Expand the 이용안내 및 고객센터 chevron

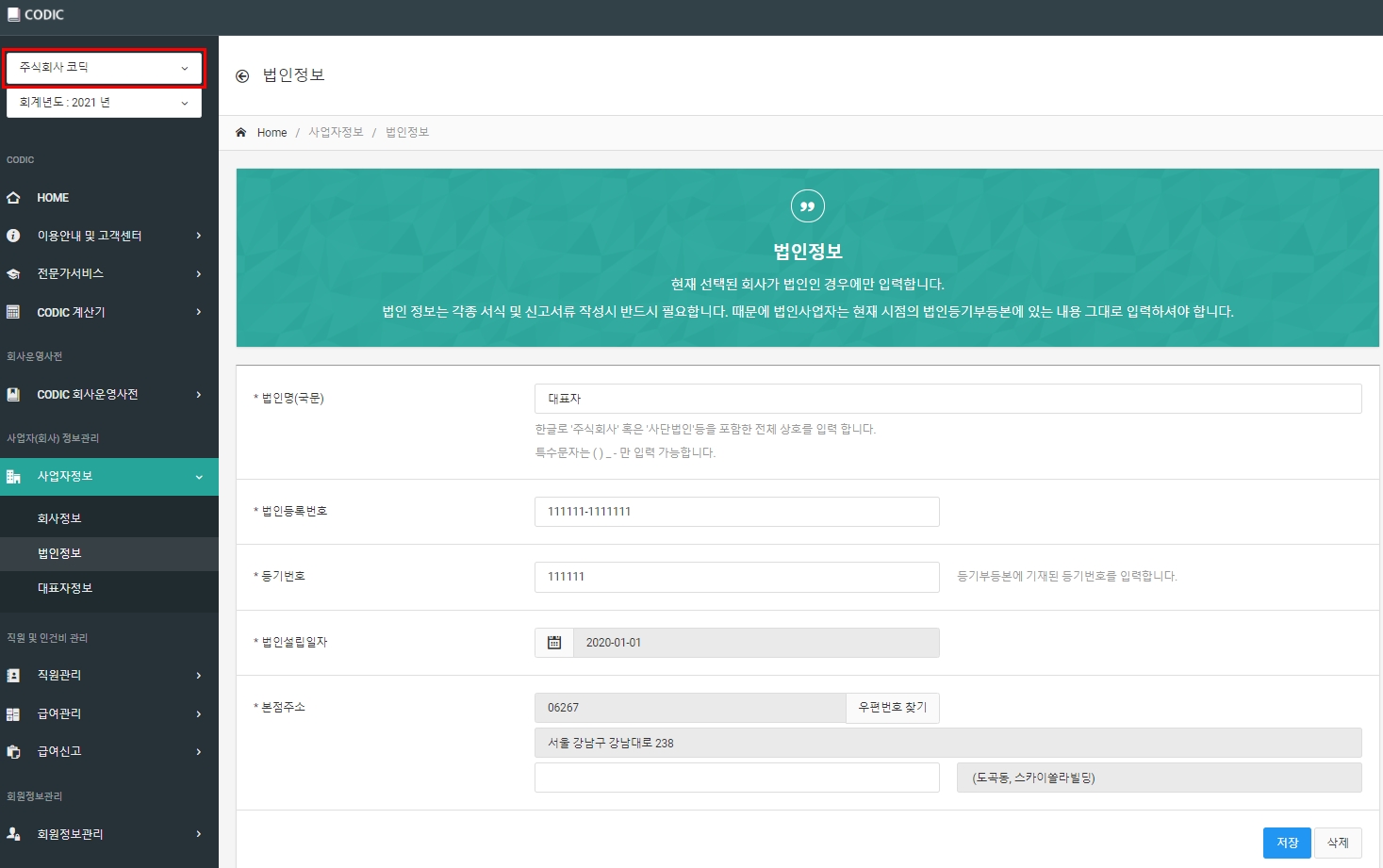(199, 236)
